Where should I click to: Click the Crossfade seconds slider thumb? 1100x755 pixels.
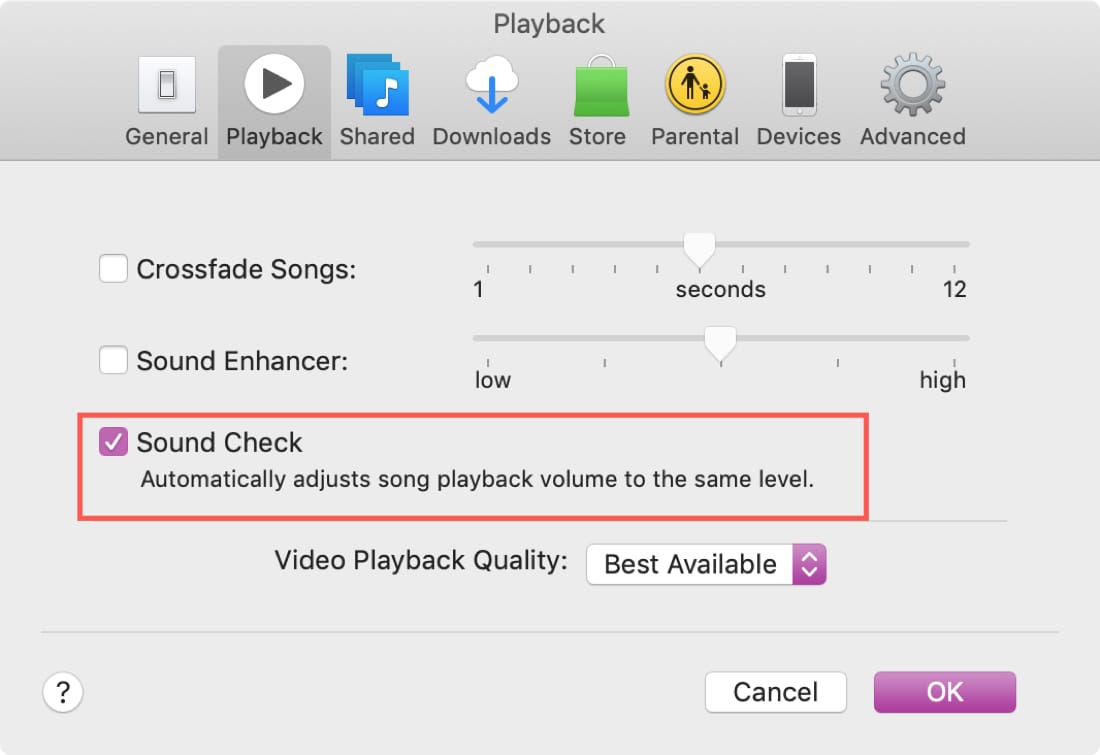coord(699,250)
